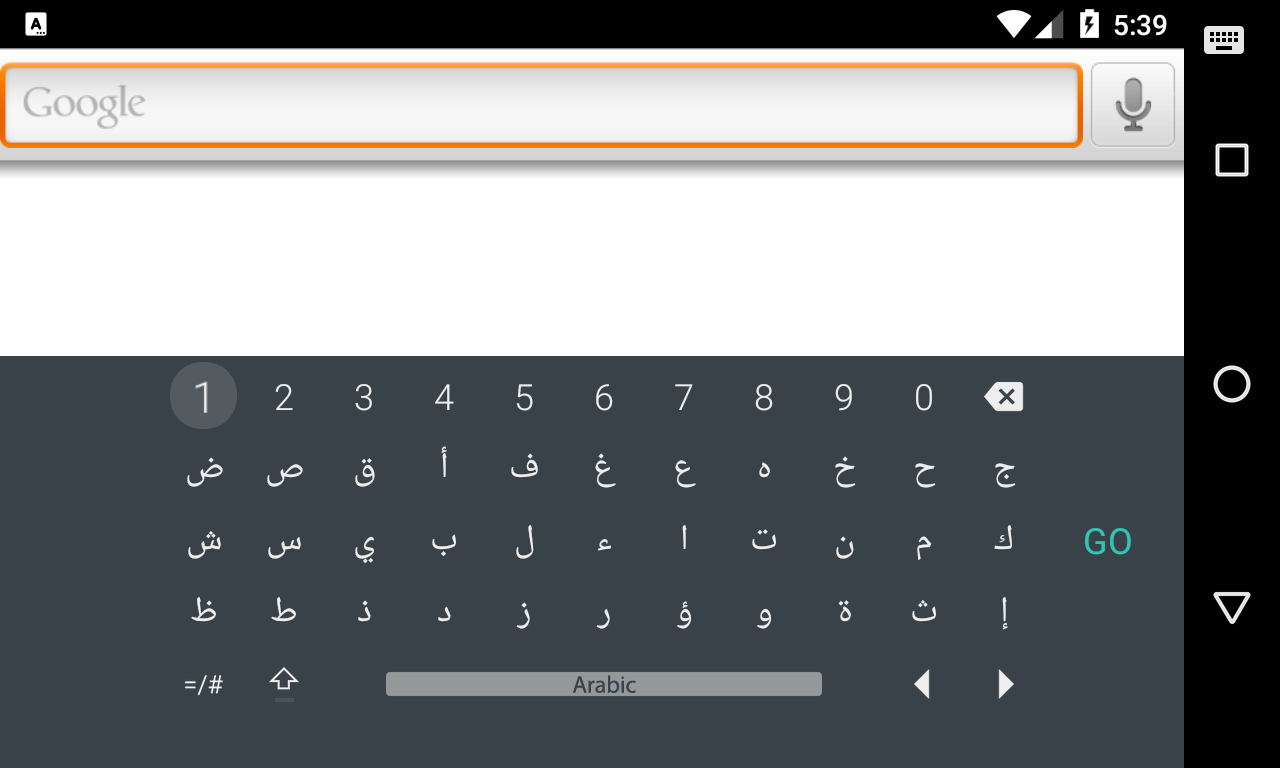This screenshot has height=768, width=1280.
Task: Tap the number 5 key
Action: pos(524,398)
